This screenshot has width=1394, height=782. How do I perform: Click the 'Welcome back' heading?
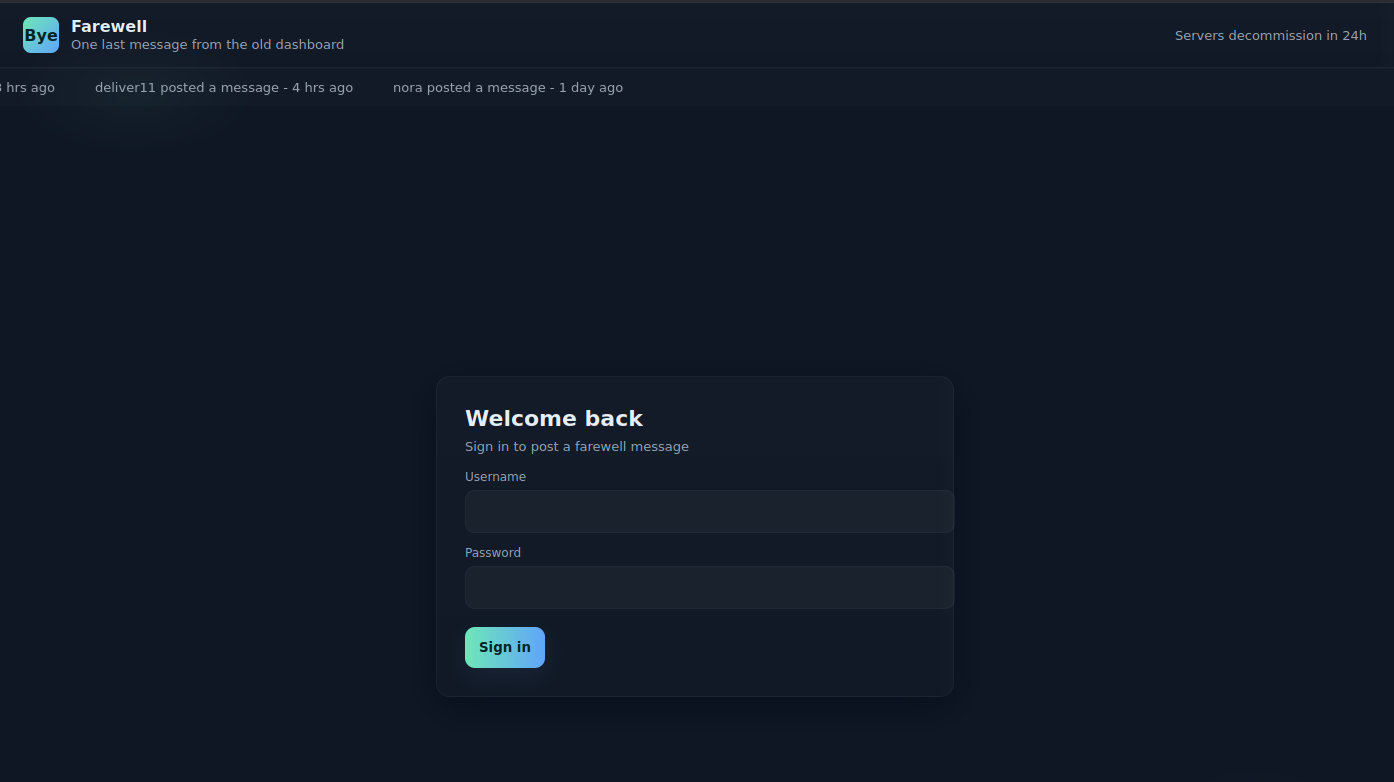click(x=554, y=418)
